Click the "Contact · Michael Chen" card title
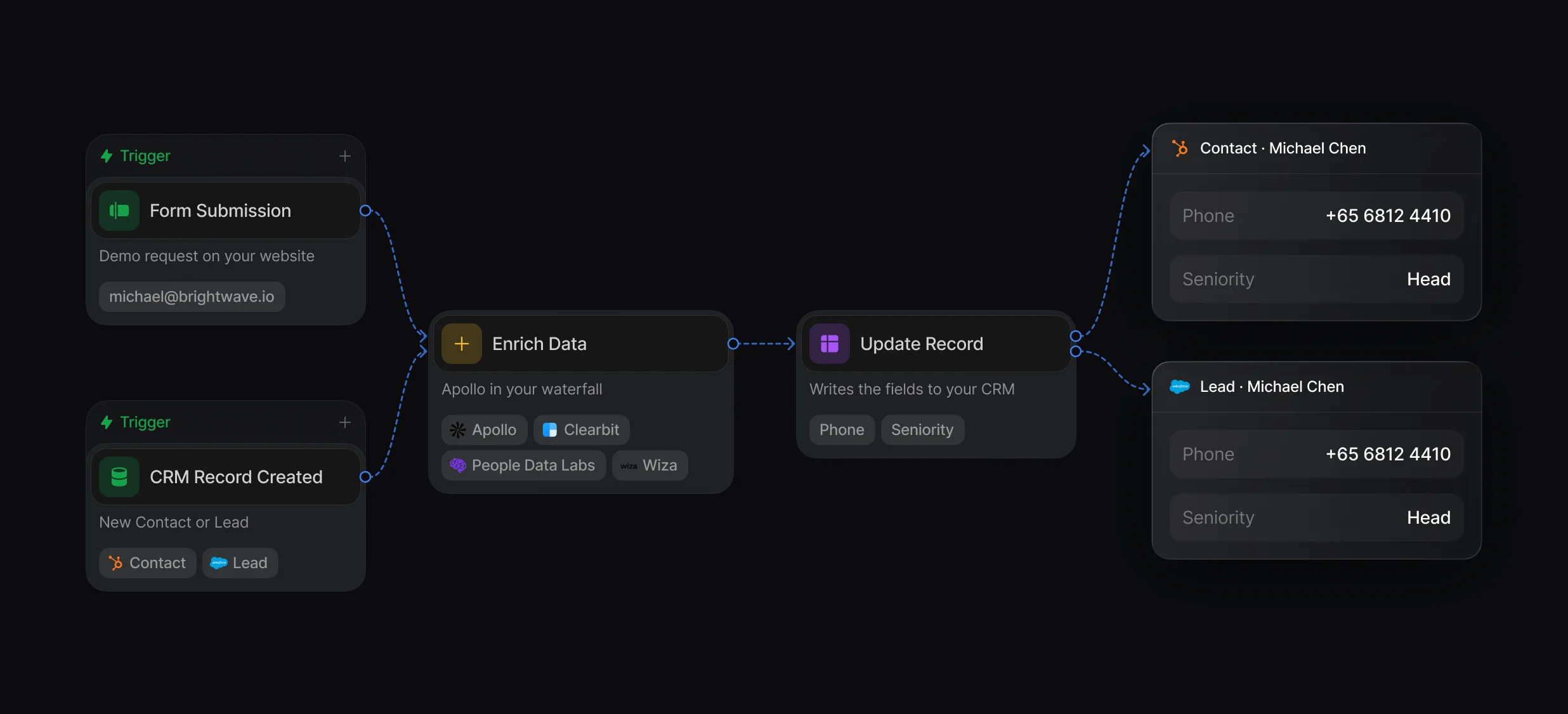 1283,148
